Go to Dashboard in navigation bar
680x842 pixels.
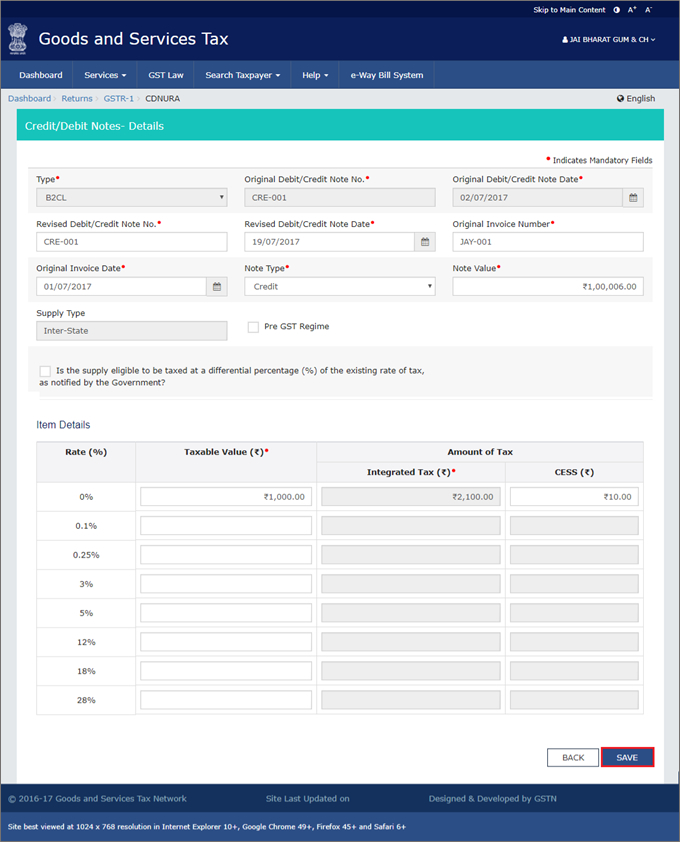click(41, 75)
